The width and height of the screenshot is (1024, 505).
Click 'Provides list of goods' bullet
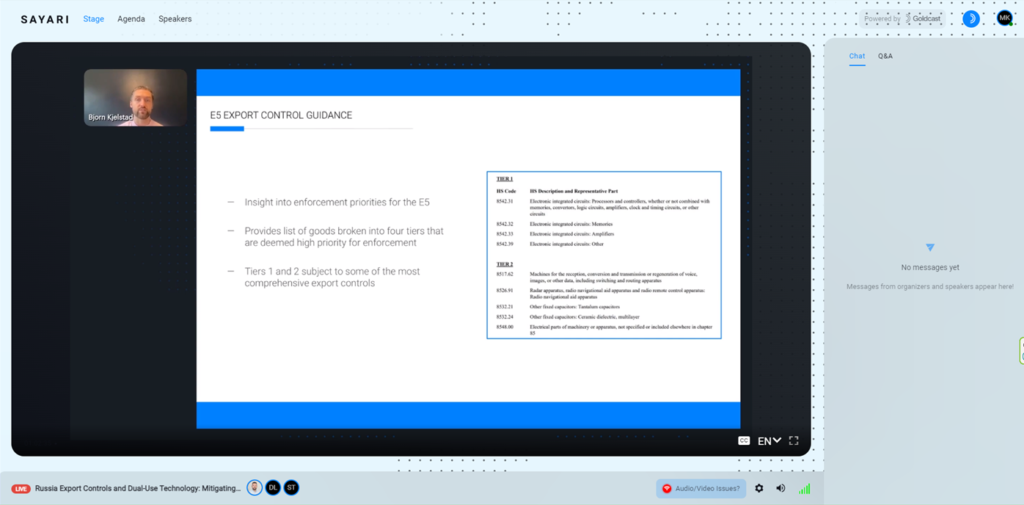pyautogui.click(x=344, y=236)
